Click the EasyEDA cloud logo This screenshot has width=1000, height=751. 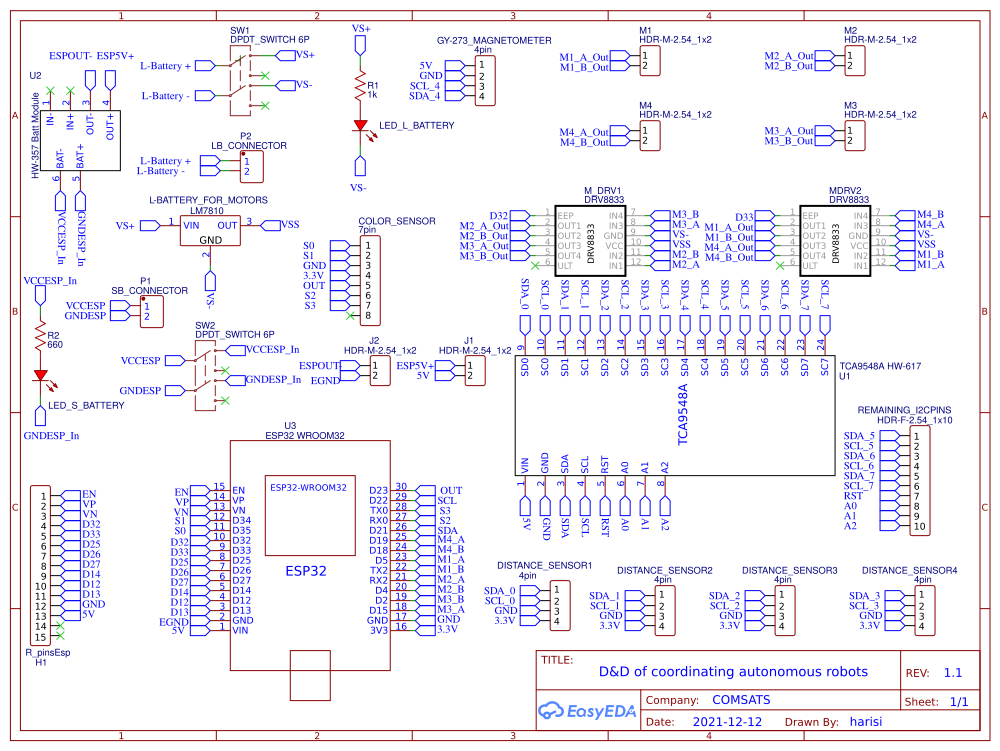pos(558,711)
